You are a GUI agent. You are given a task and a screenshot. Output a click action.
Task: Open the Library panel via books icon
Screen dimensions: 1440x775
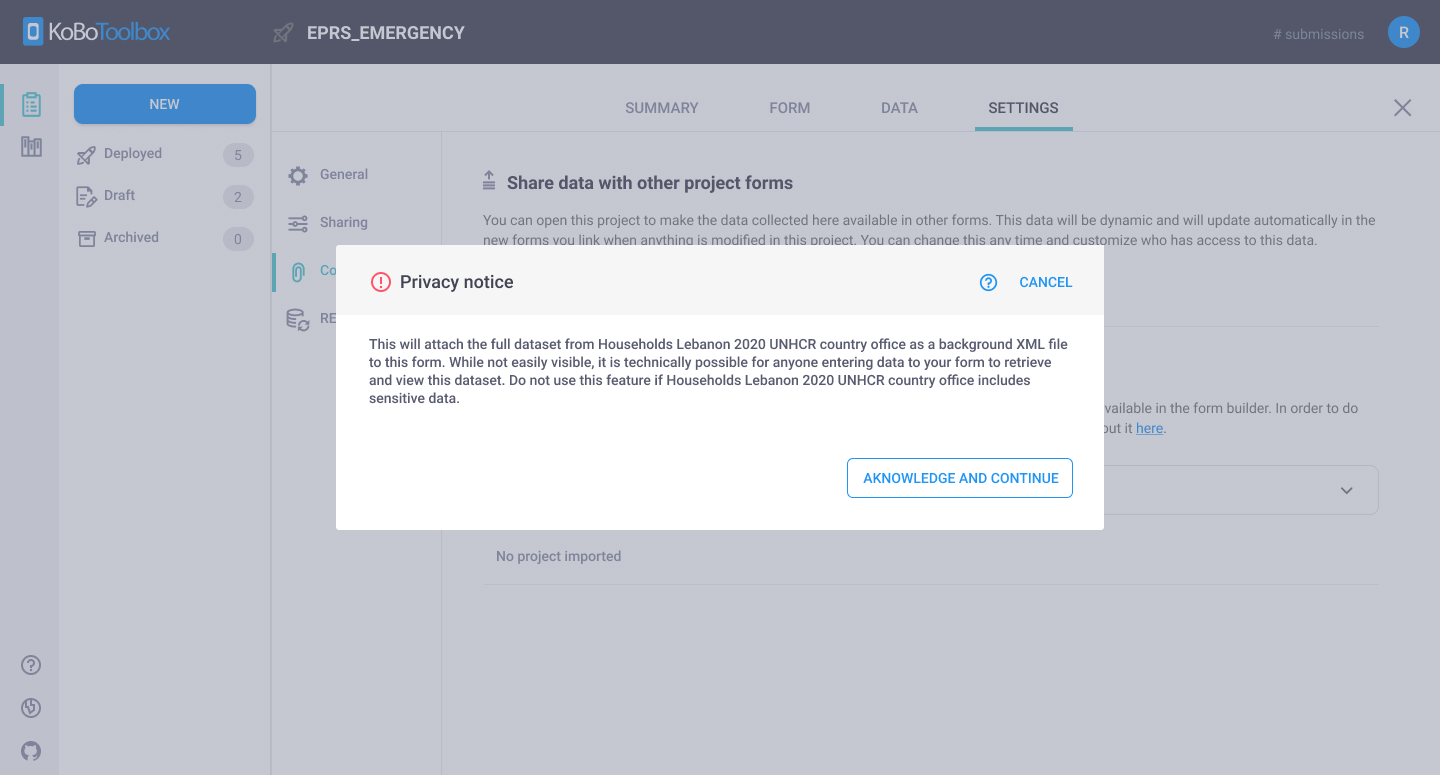coord(30,146)
